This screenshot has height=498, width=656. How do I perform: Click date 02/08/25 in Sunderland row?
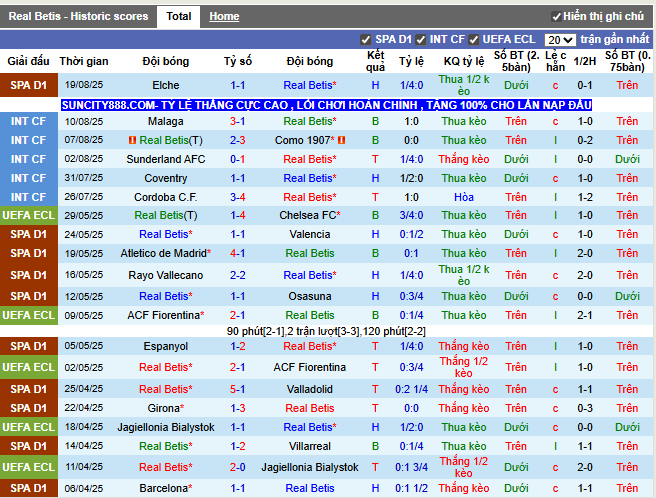pos(84,159)
